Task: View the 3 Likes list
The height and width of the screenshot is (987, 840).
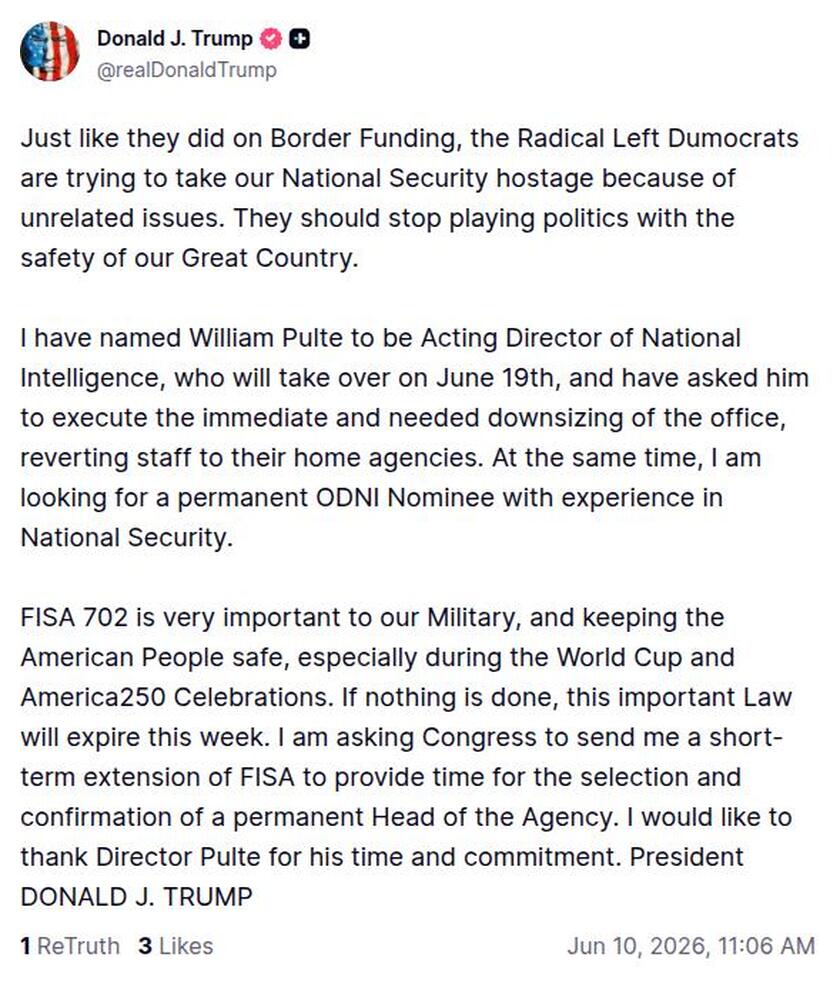Action: 176,945
